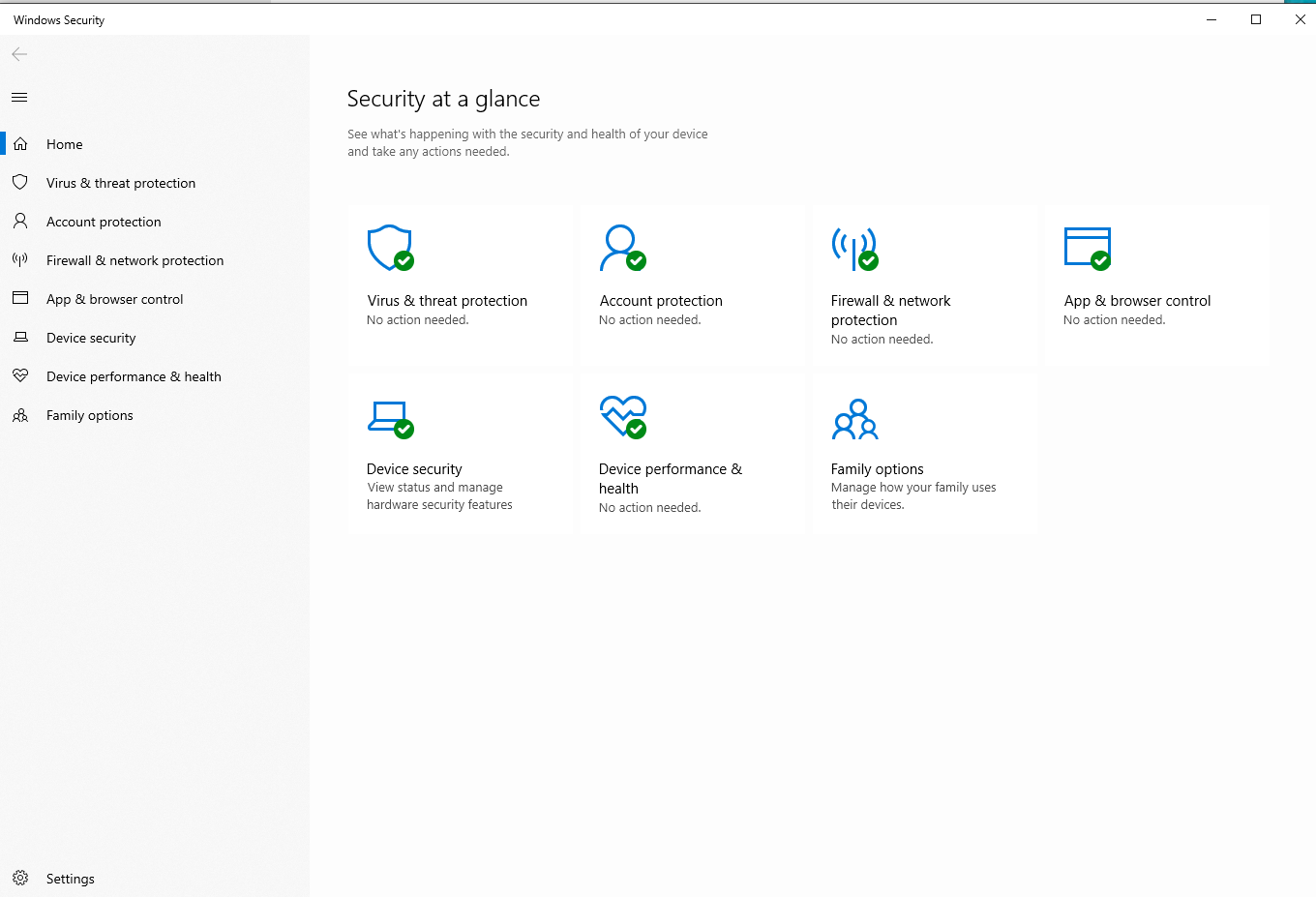Go back using the back arrow
The width and height of the screenshot is (1316, 897).
click(19, 54)
